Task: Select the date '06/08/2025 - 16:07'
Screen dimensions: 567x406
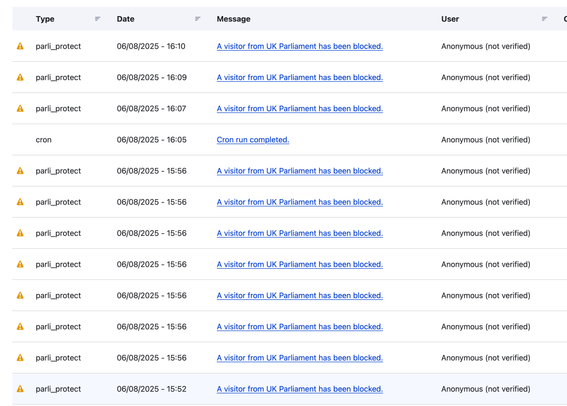Action: tap(151, 108)
